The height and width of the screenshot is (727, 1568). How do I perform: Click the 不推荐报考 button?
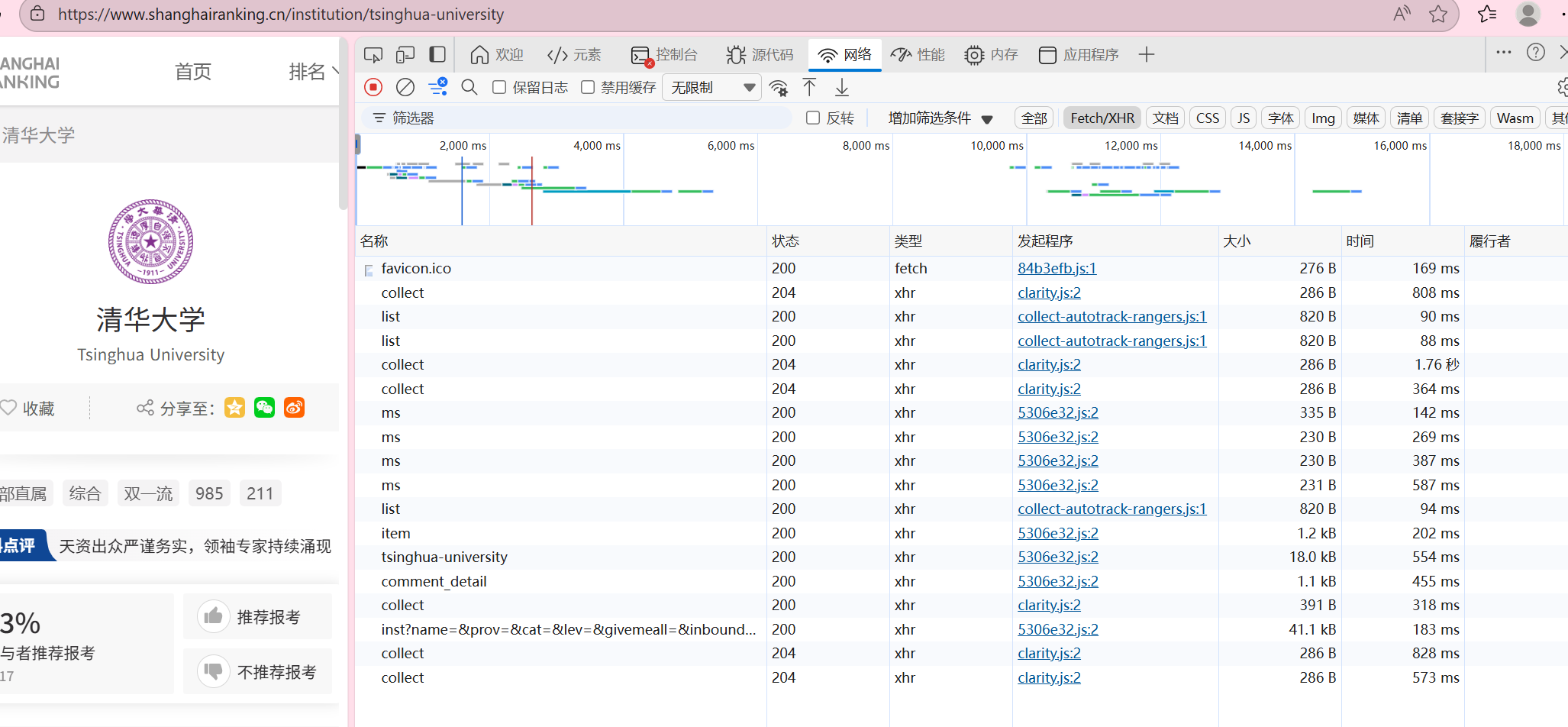pos(257,671)
